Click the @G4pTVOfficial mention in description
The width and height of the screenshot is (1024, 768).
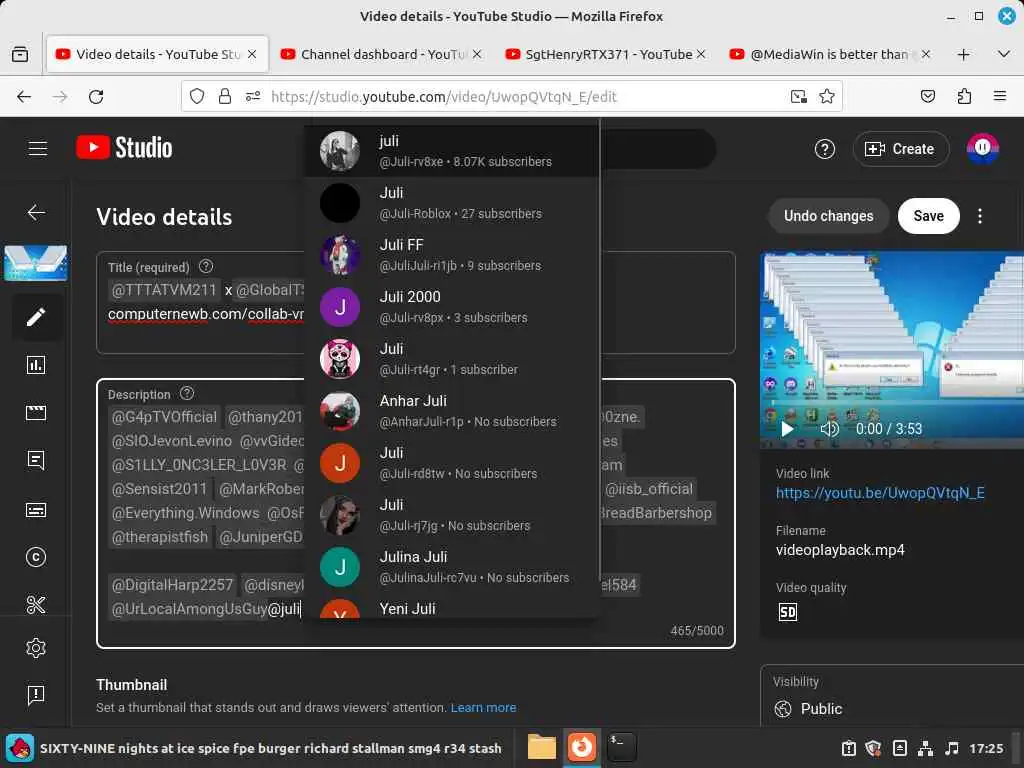click(164, 417)
